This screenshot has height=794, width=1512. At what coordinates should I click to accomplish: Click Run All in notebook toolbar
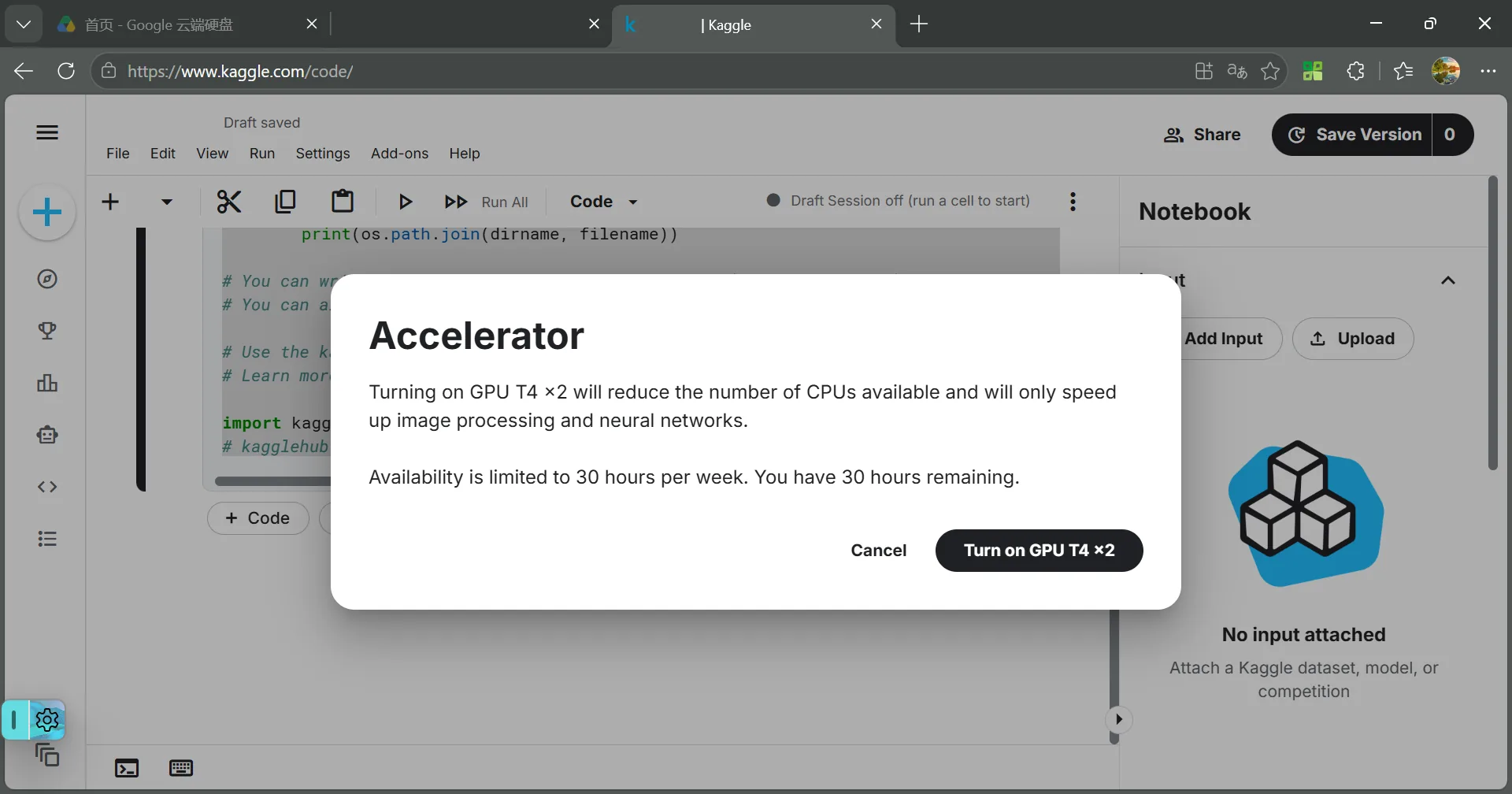pos(486,202)
